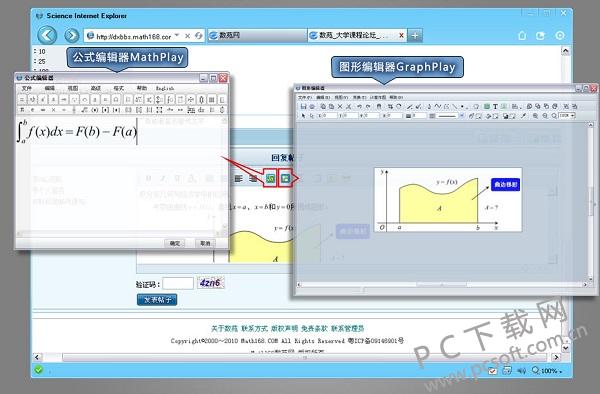The width and height of the screenshot is (600, 394).
Task: Switch to the 数苑网 browser tab
Action: click(258, 35)
